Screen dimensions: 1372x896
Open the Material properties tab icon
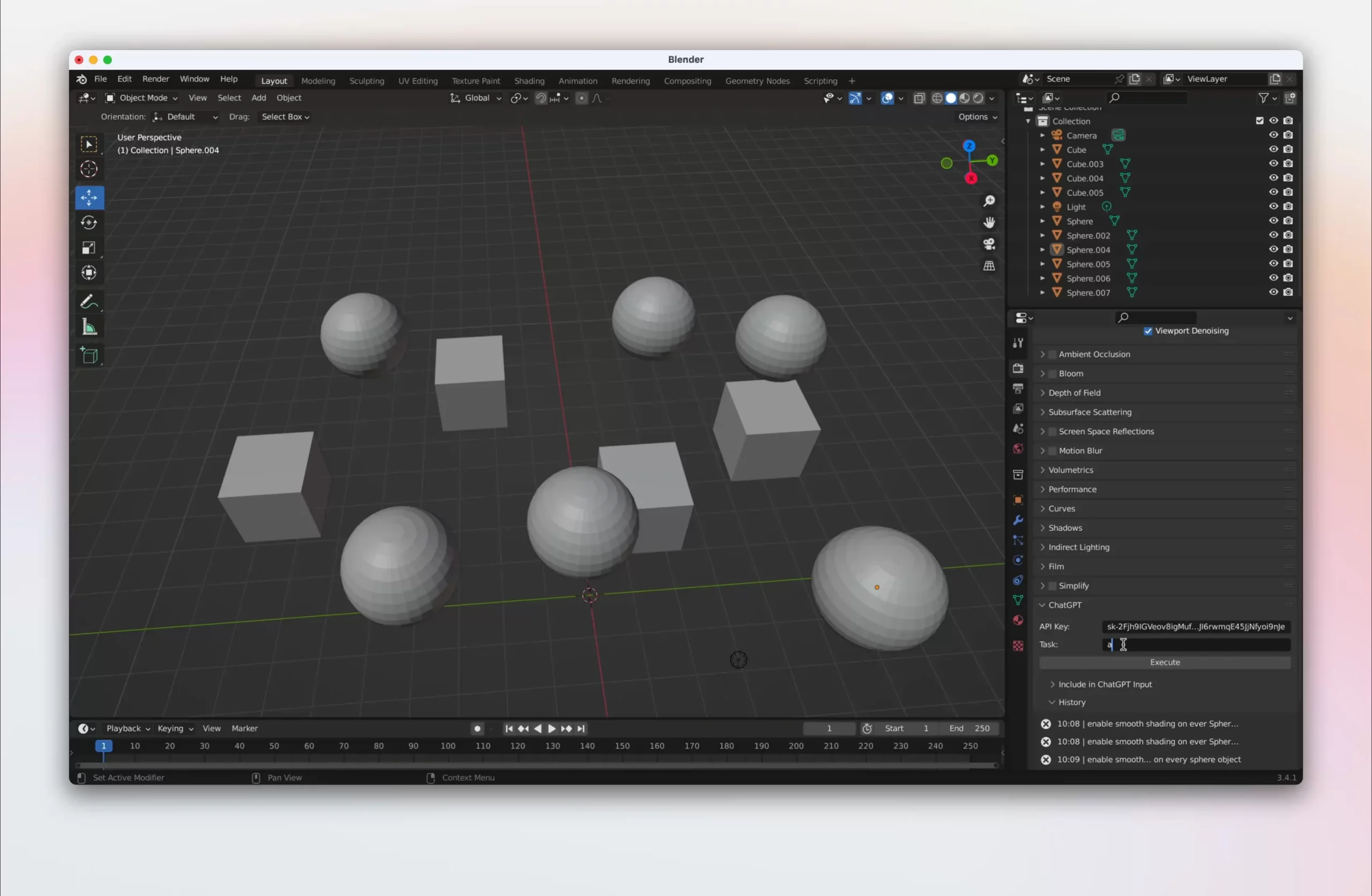[1018, 620]
